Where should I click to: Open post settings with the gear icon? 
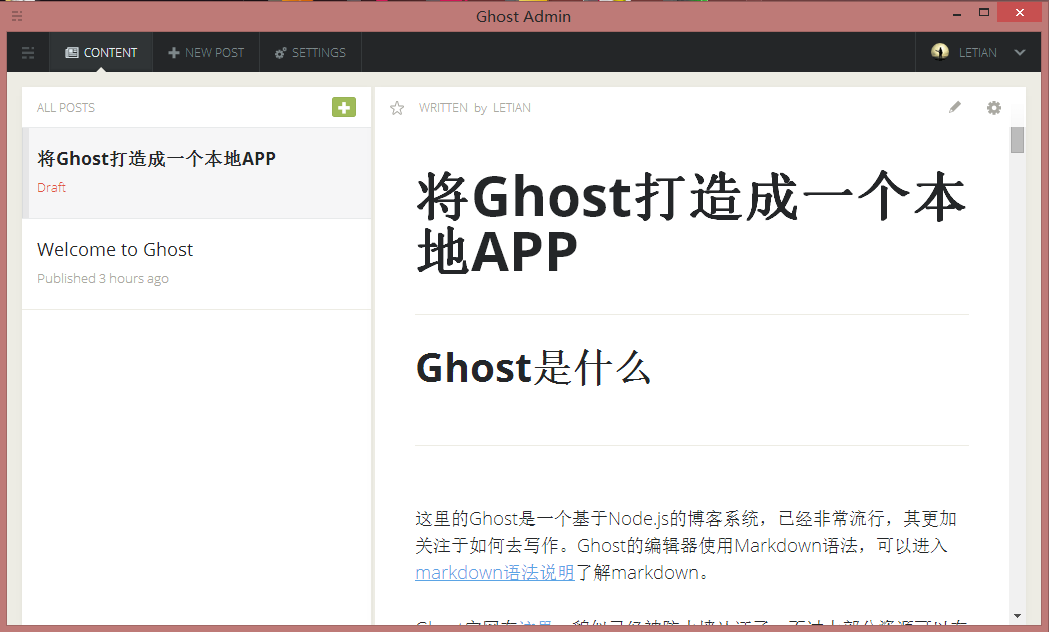[x=994, y=108]
